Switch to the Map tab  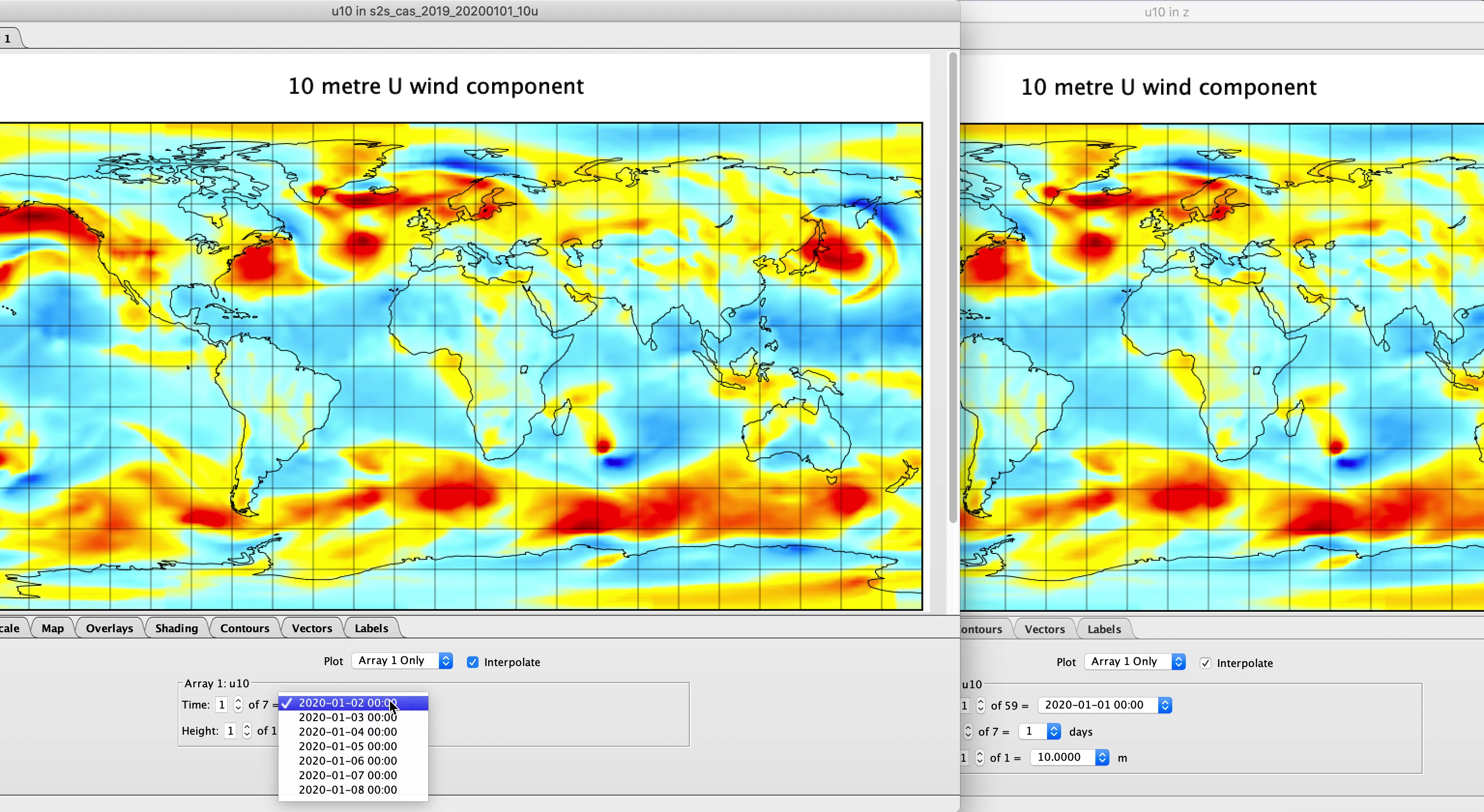(52, 628)
